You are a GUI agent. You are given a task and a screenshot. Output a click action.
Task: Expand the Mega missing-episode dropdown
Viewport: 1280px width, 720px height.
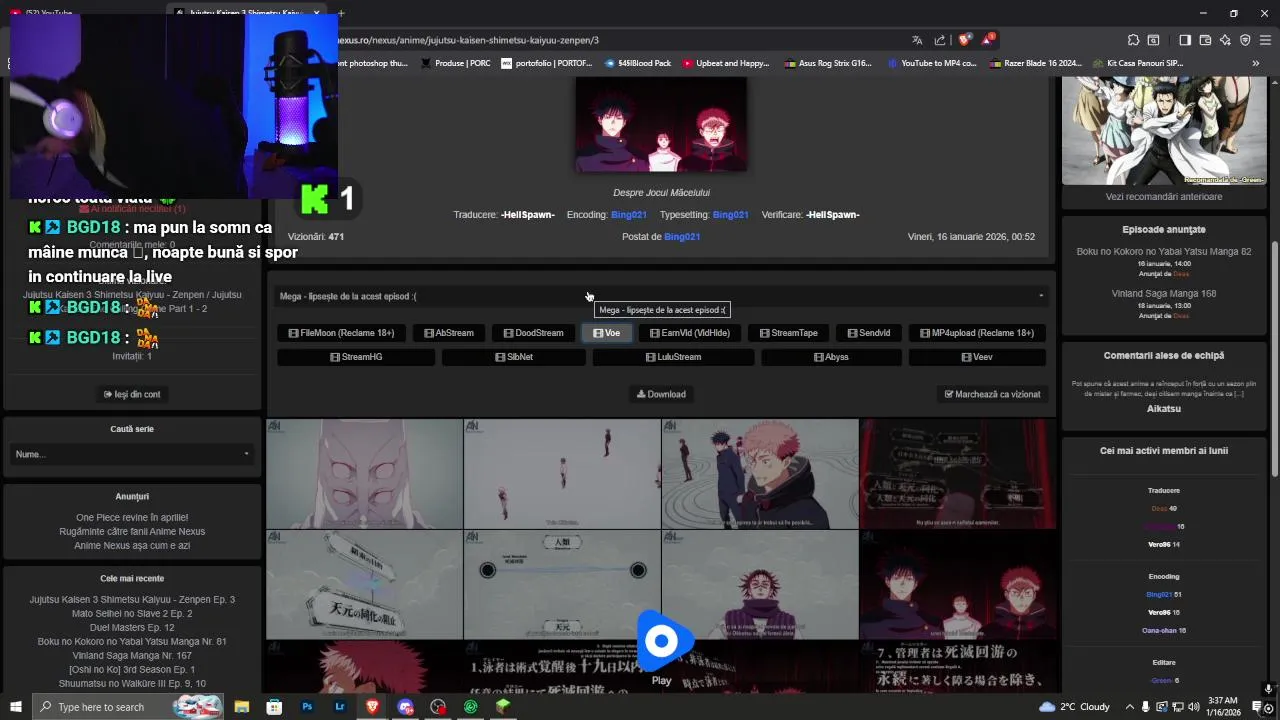coord(661,296)
